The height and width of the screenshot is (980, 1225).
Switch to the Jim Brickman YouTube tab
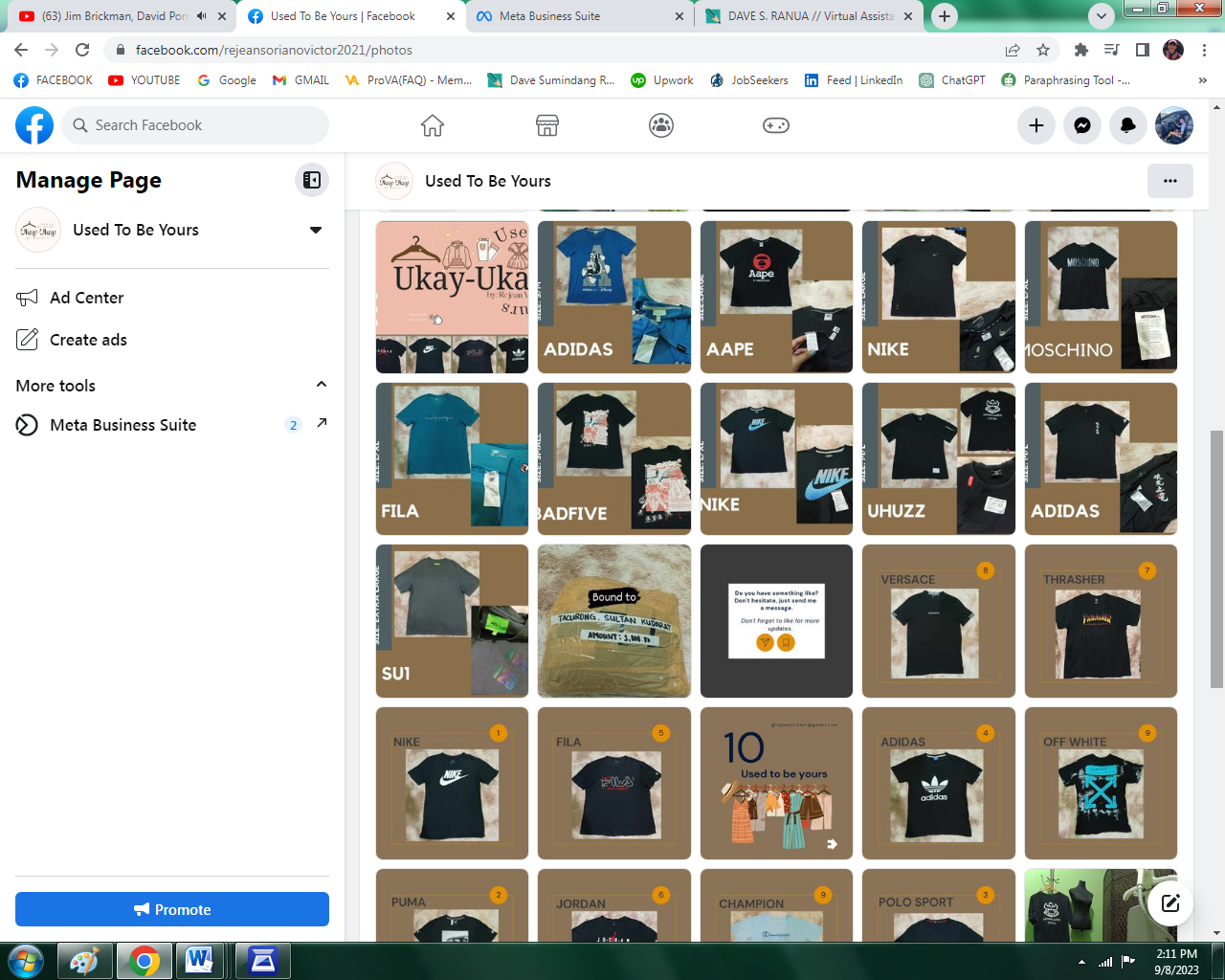tap(115, 16)
